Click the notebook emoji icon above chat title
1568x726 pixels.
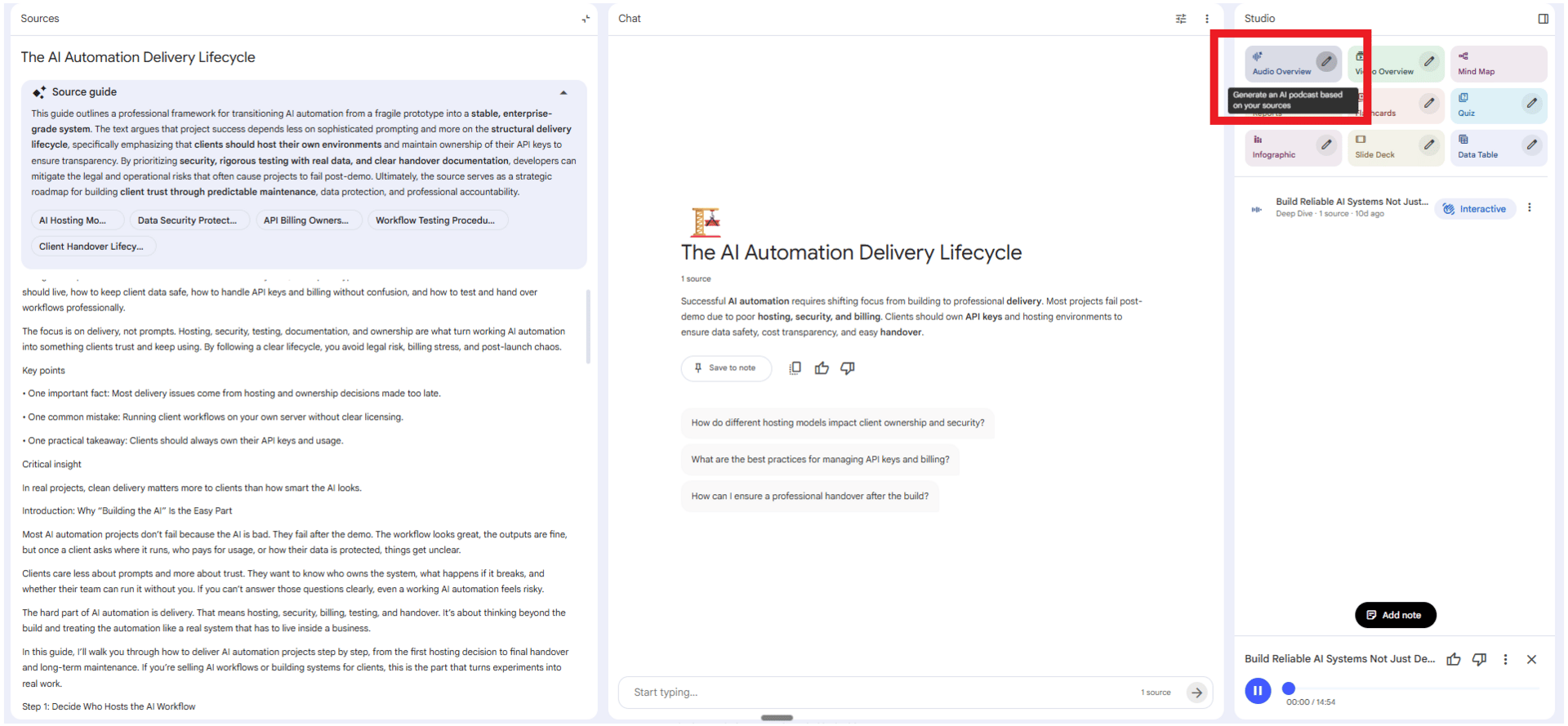tap(706, 222)
